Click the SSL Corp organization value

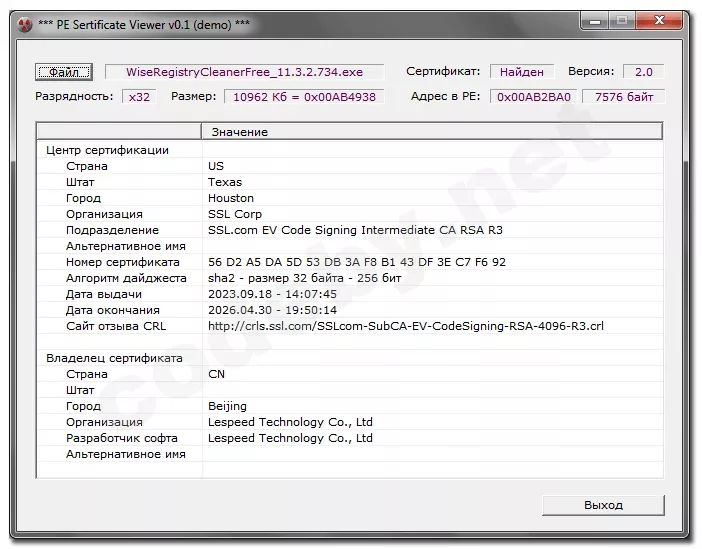235,214
